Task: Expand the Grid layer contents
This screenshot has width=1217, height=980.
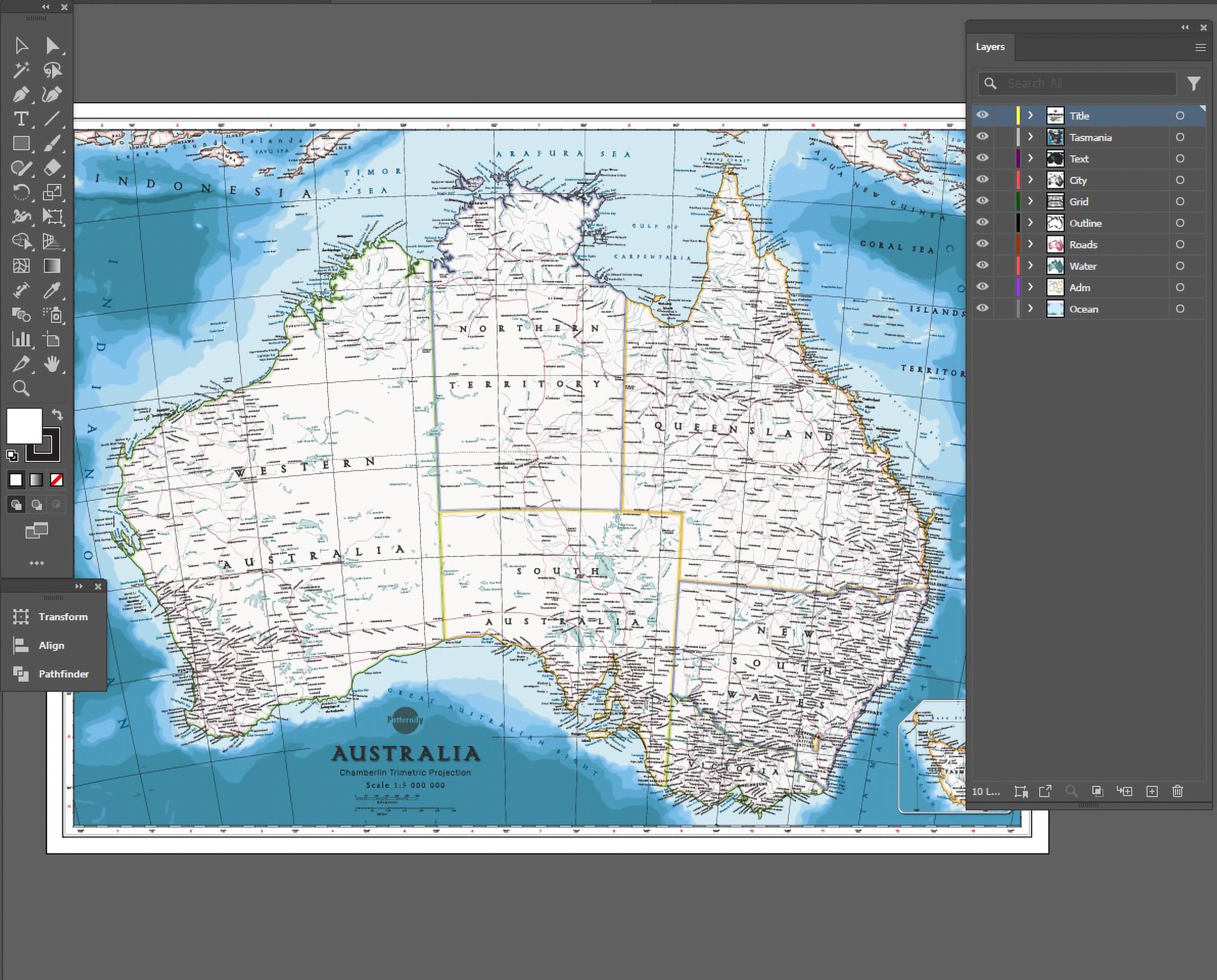Action: point(1030,201)
